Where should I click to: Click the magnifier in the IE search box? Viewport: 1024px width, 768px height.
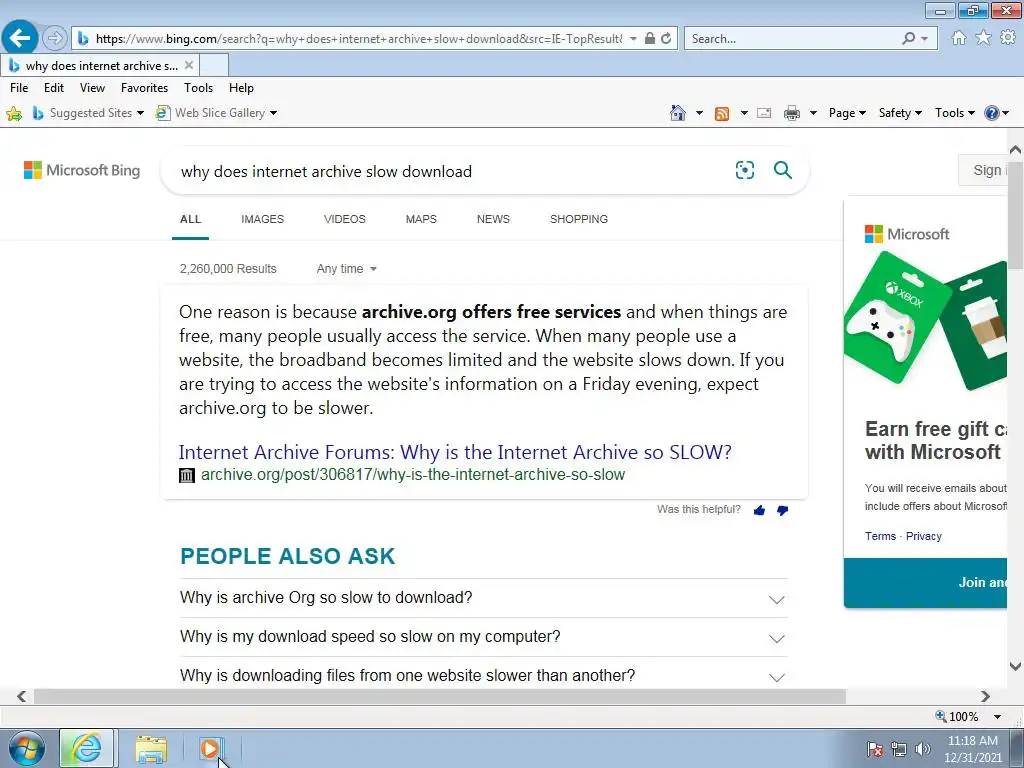(908, 39)
